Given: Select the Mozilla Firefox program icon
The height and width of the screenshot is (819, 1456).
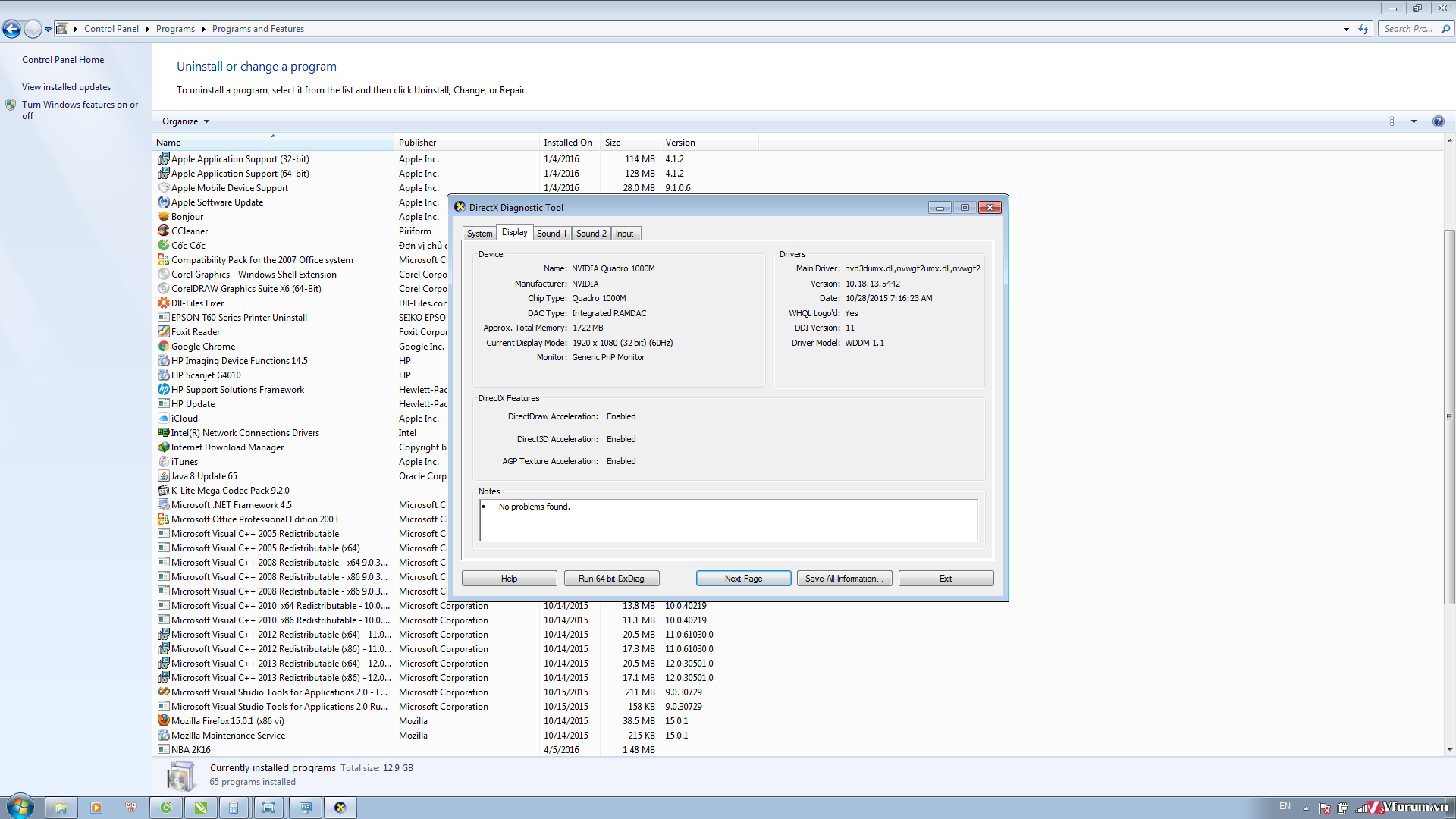Looking at the screenshot, I should click(163, 721).
